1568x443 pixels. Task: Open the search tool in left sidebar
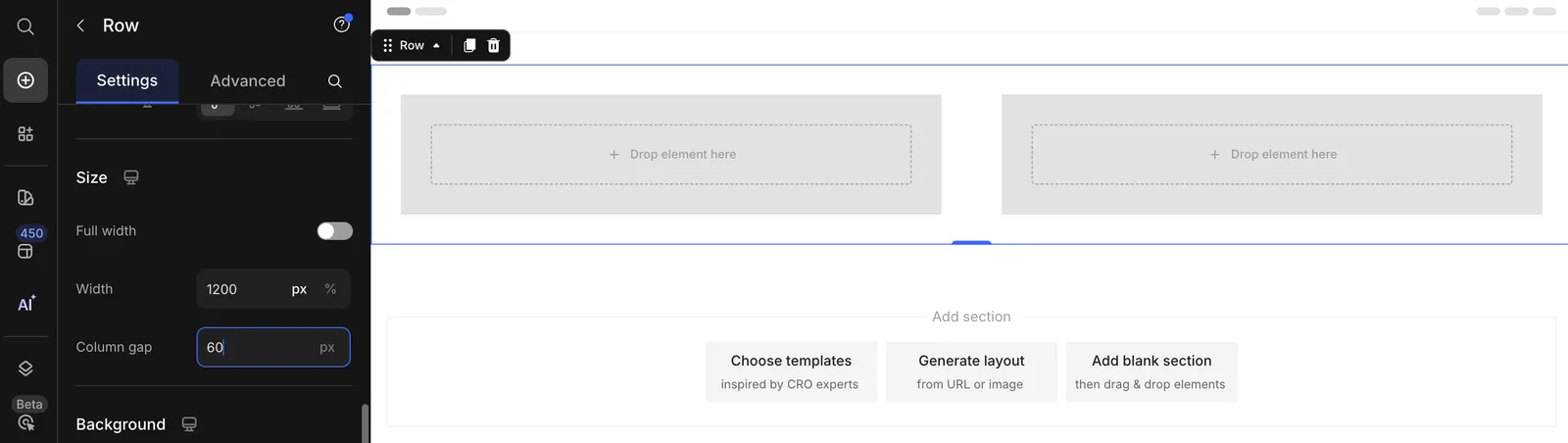coord(25,26)
